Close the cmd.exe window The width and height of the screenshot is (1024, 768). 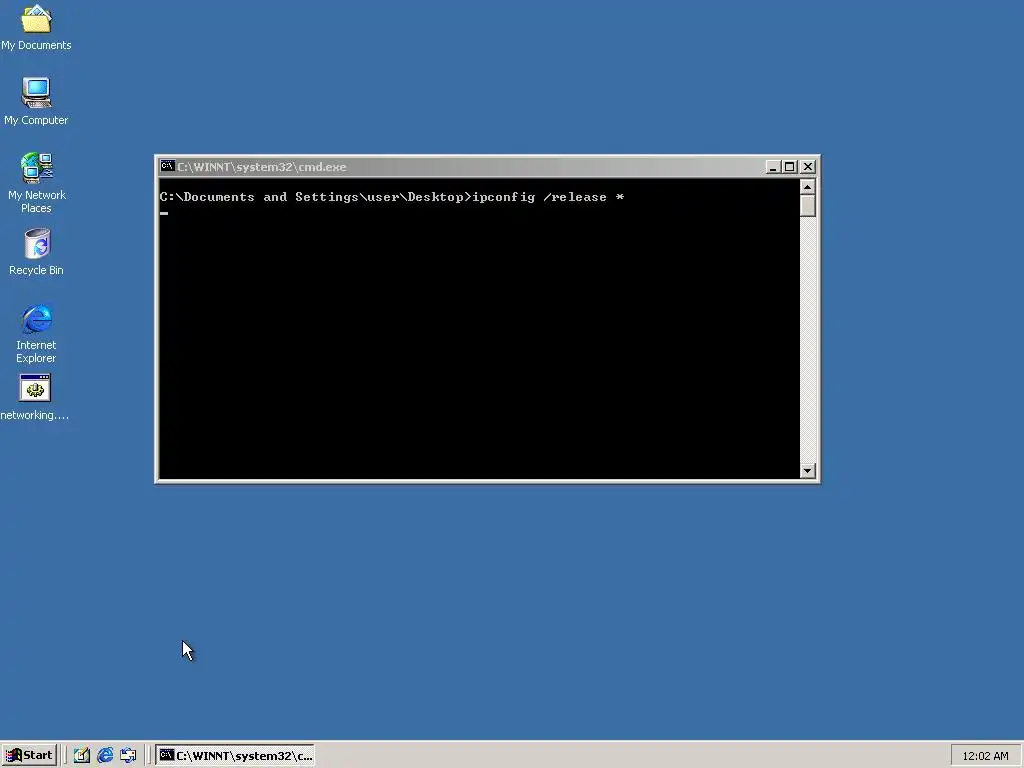[808, 167]
